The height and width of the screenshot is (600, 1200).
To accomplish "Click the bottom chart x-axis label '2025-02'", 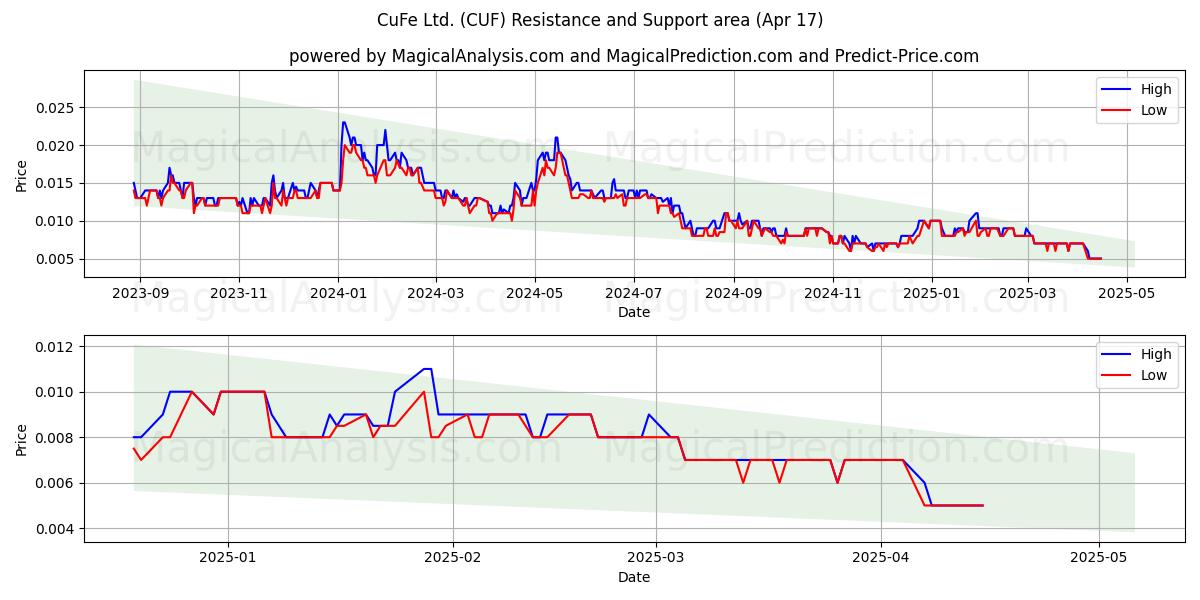I will (x=453, y=558).
